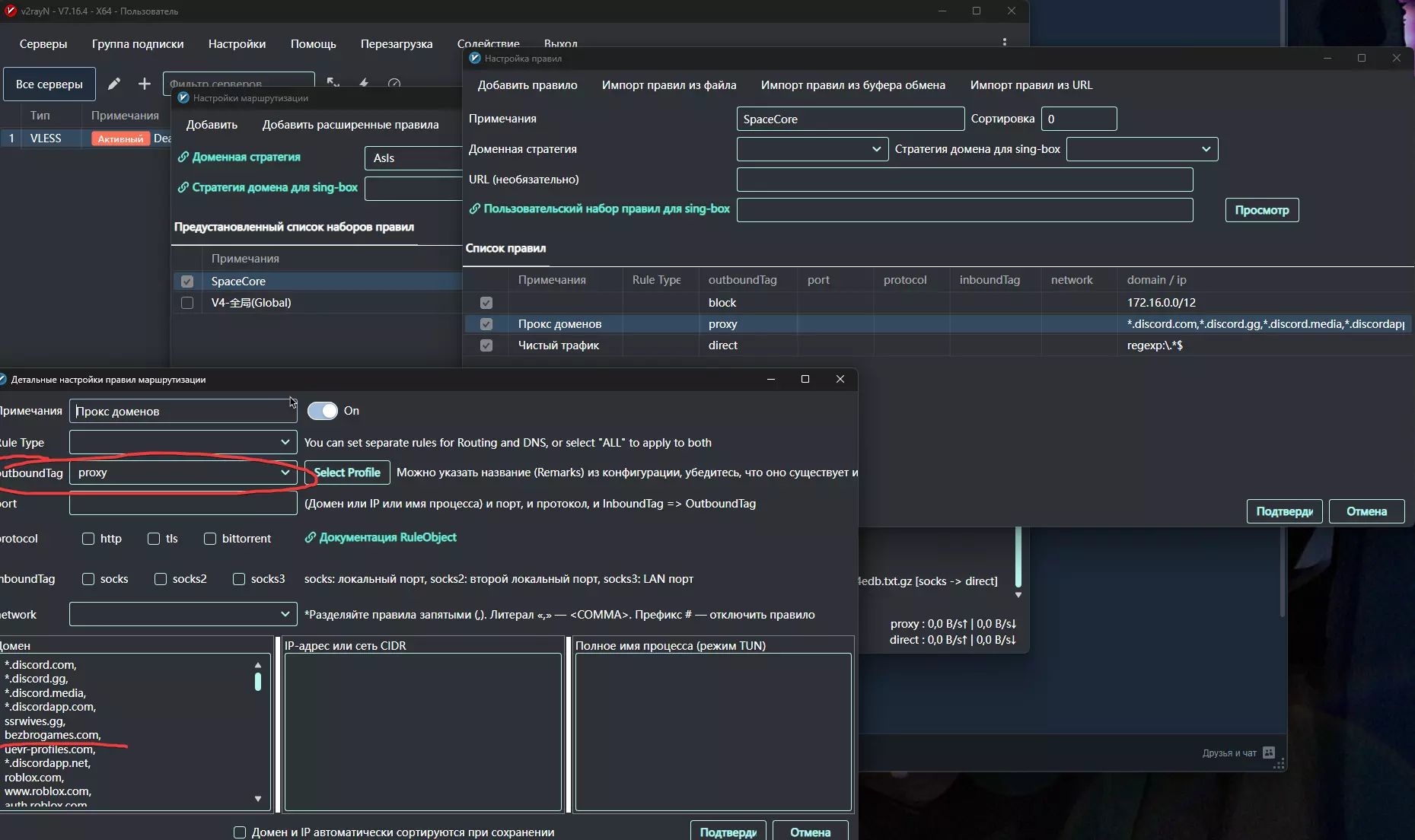The width and height of the screenshot is (1415, 840).
Task: Uncheck the Чистый трафик rule checkbox
Action: (x=486, y=345)
